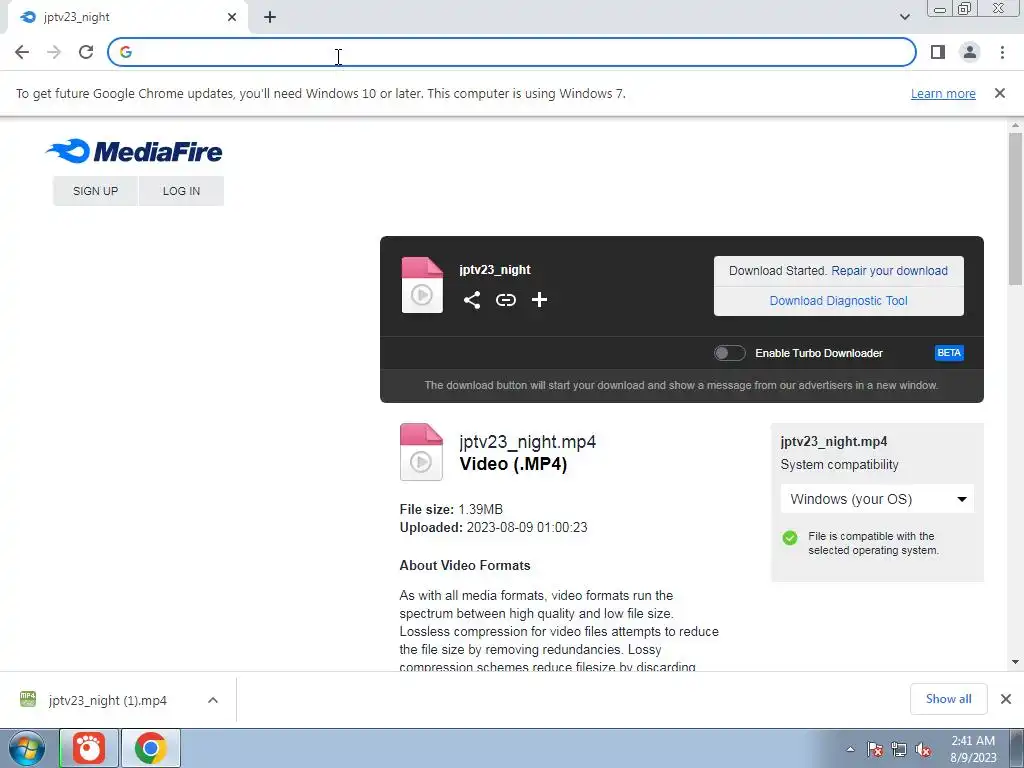
Task: Click the Video (.MP4) heading
Action: coord(513,464)
